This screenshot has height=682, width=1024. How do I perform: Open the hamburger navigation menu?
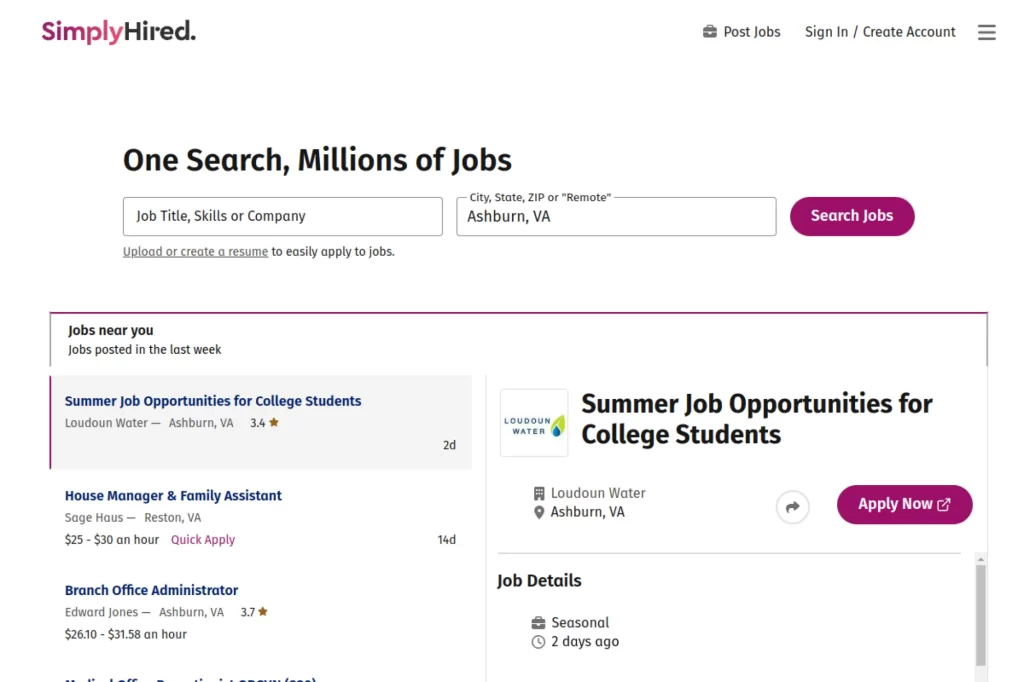pos(987,31)
